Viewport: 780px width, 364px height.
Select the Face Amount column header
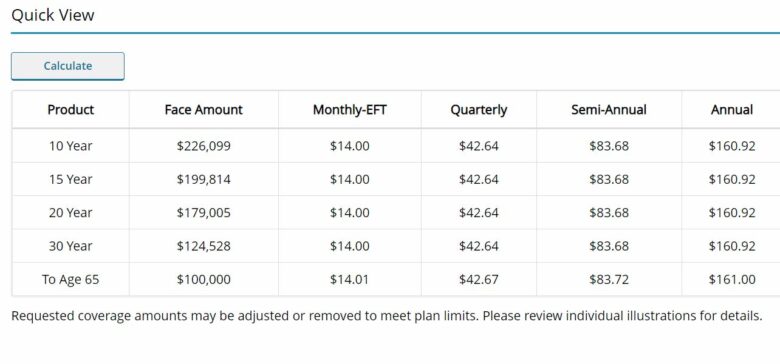(x=203, y=109)
